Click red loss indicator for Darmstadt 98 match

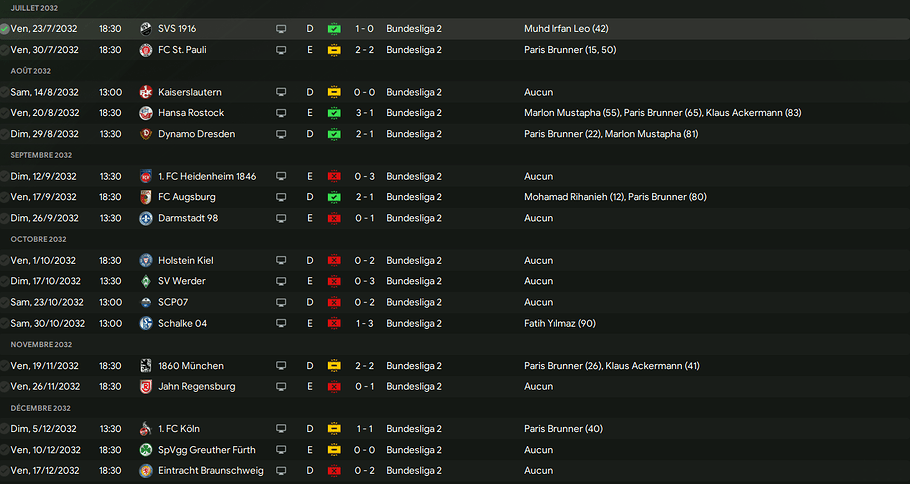pos(334,218)
